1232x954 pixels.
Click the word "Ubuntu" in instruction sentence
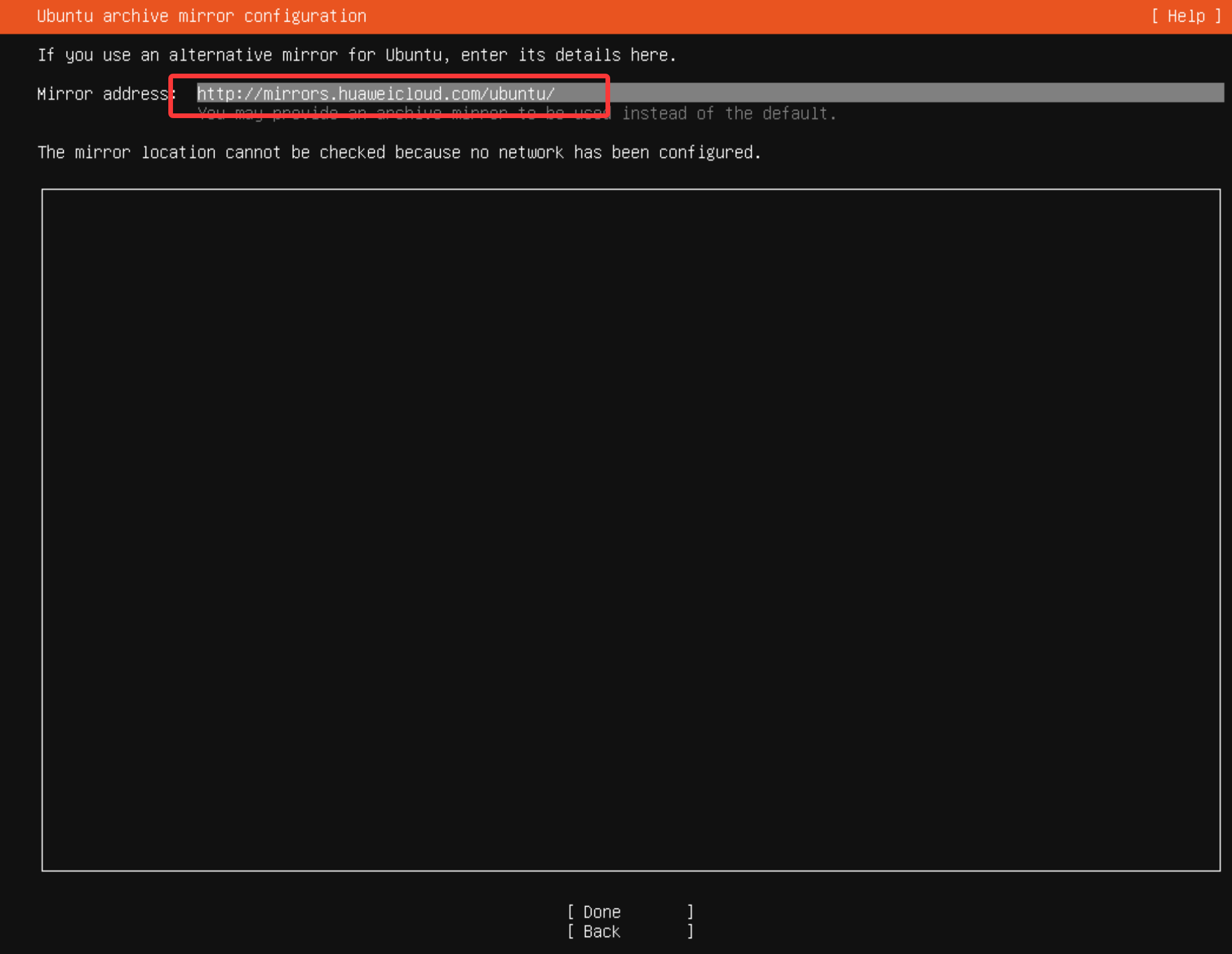click(x=414, y=55)
